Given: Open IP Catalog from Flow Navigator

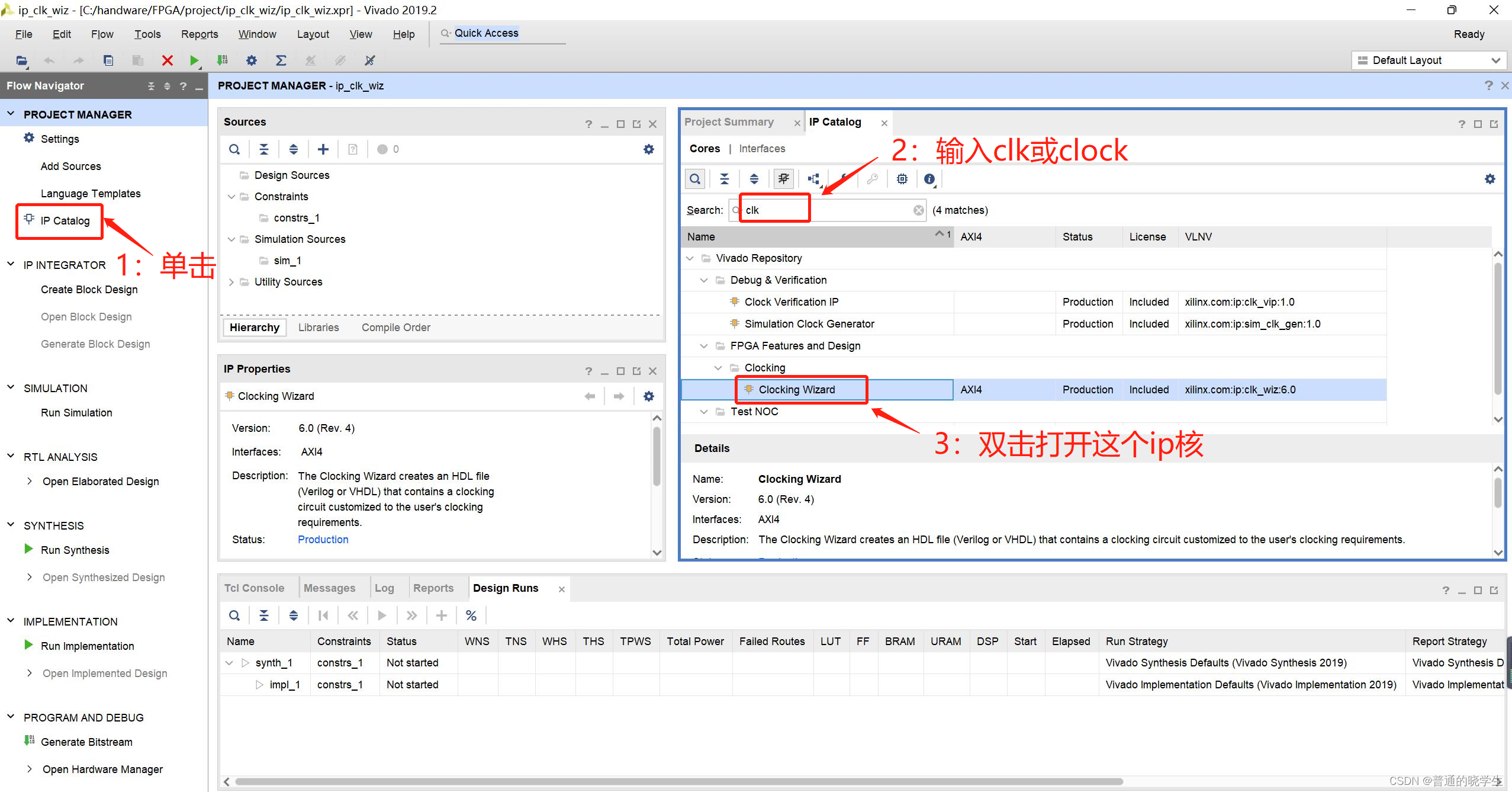Looking at the screenshot, I should coord(65,221).
